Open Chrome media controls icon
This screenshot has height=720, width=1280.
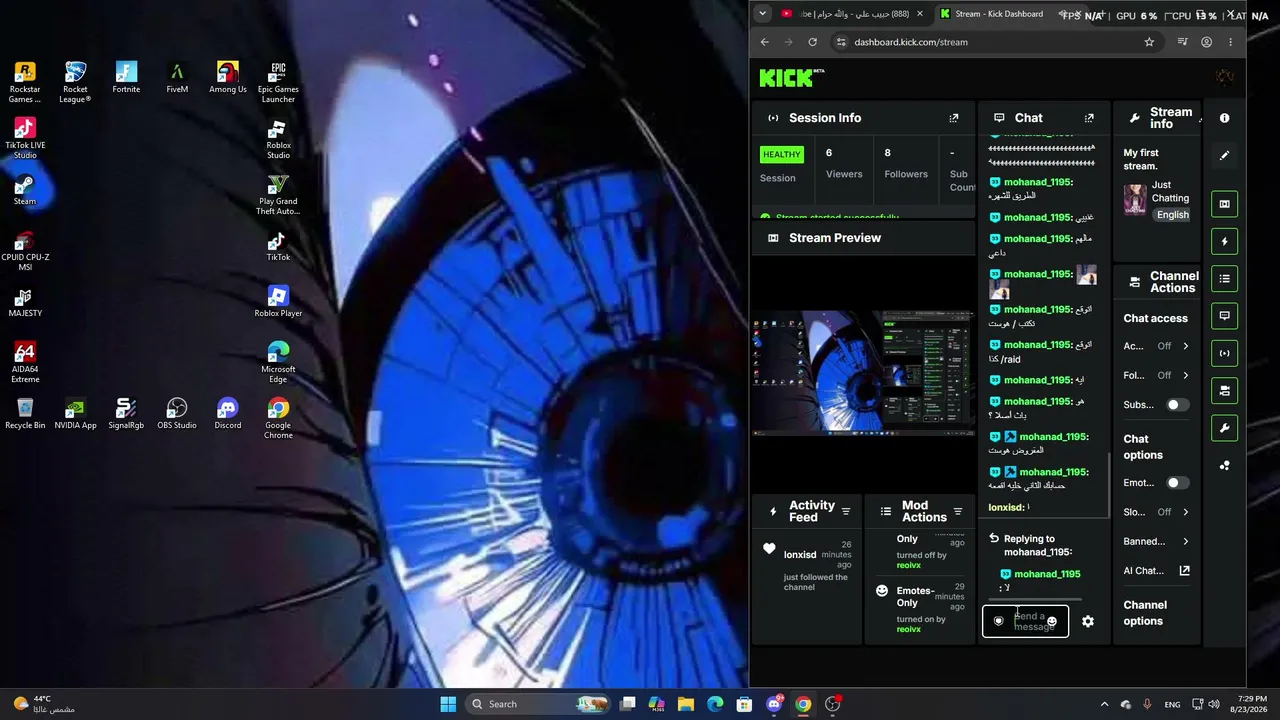(1182, 42)
